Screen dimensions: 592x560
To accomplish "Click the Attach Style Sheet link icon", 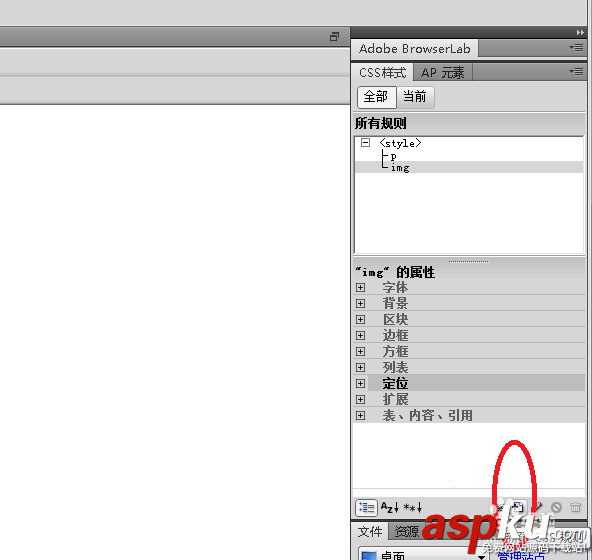I will (500, 508).
